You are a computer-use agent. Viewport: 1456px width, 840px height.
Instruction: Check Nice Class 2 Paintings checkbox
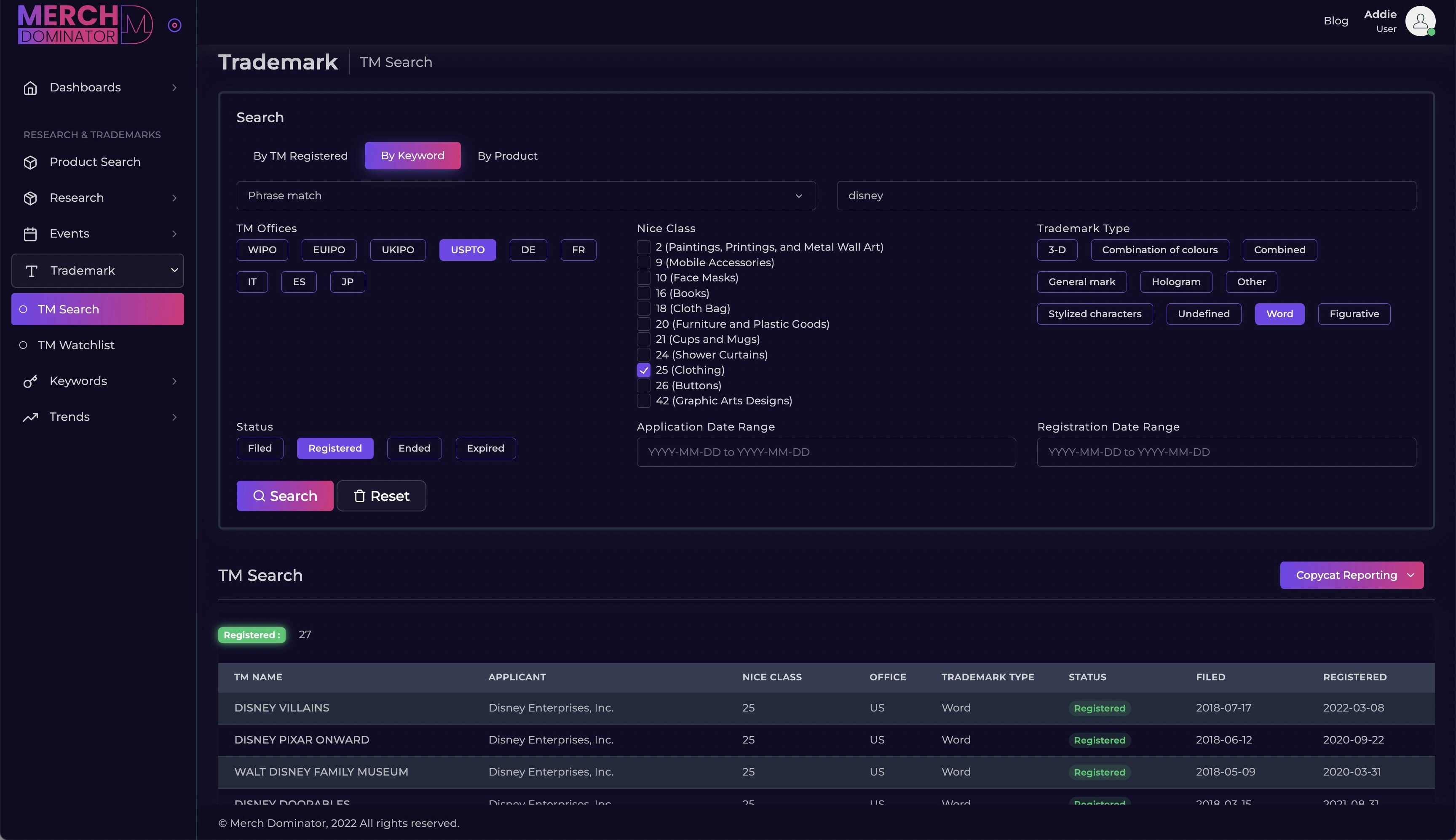[643, 247]
